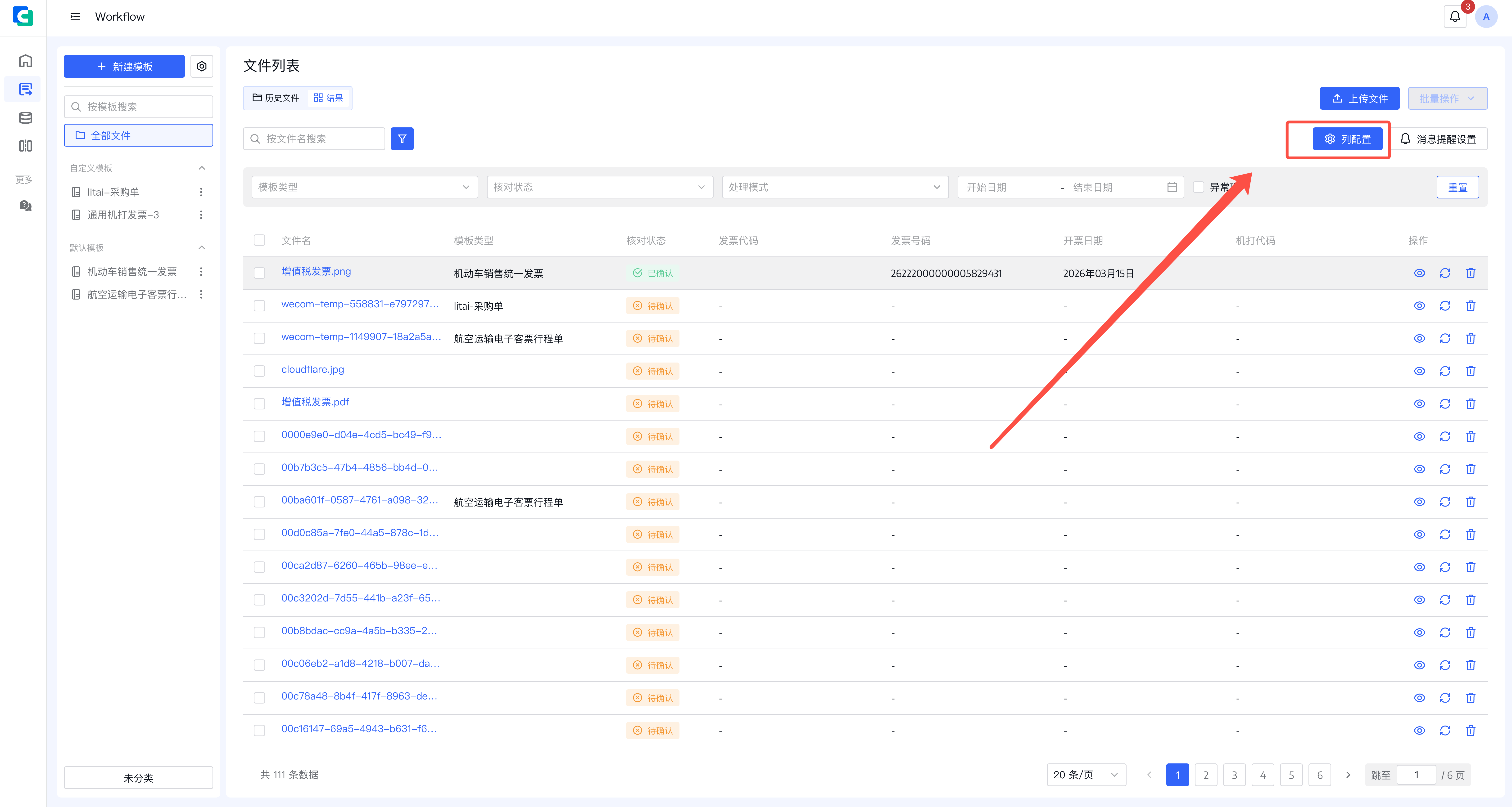This screenshot has width=1512, height=807.
Task: Open the 未分类 category button
Action: coord(139,778)
